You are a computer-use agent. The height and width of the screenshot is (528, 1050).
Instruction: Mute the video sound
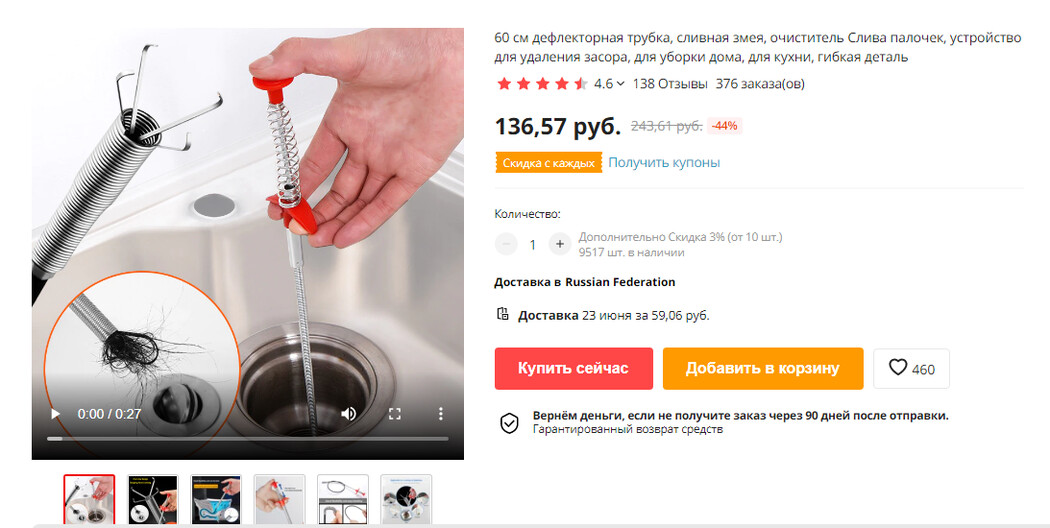point(348,414)
